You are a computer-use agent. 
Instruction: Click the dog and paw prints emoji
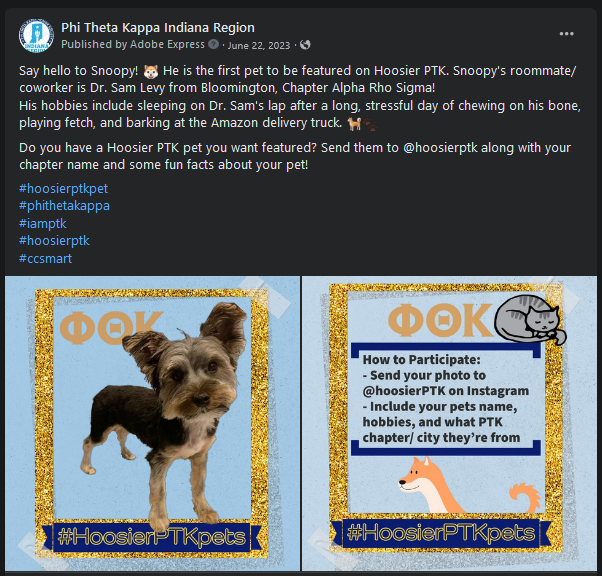[362, 124]
